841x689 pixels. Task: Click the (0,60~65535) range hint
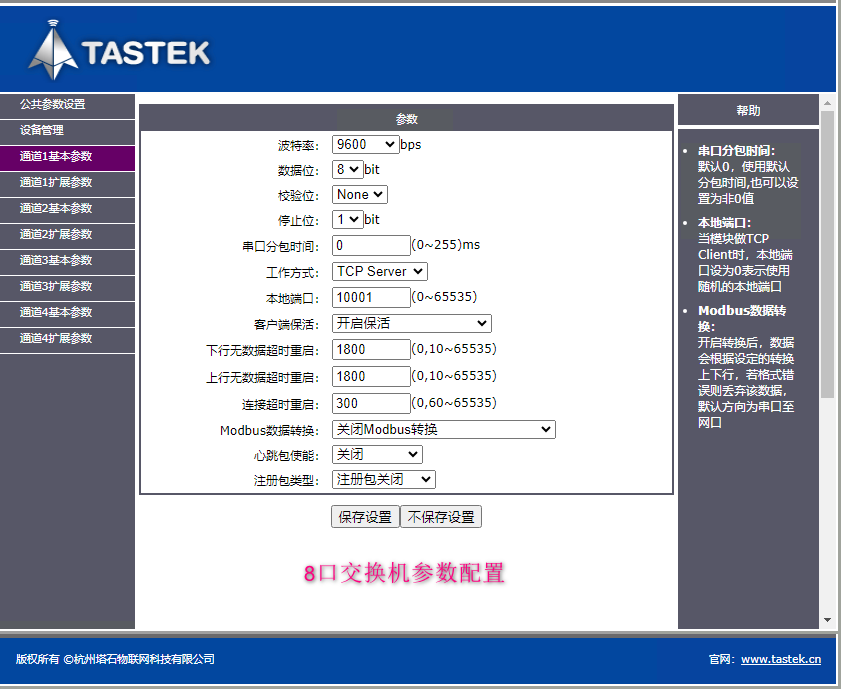[454, 403]
